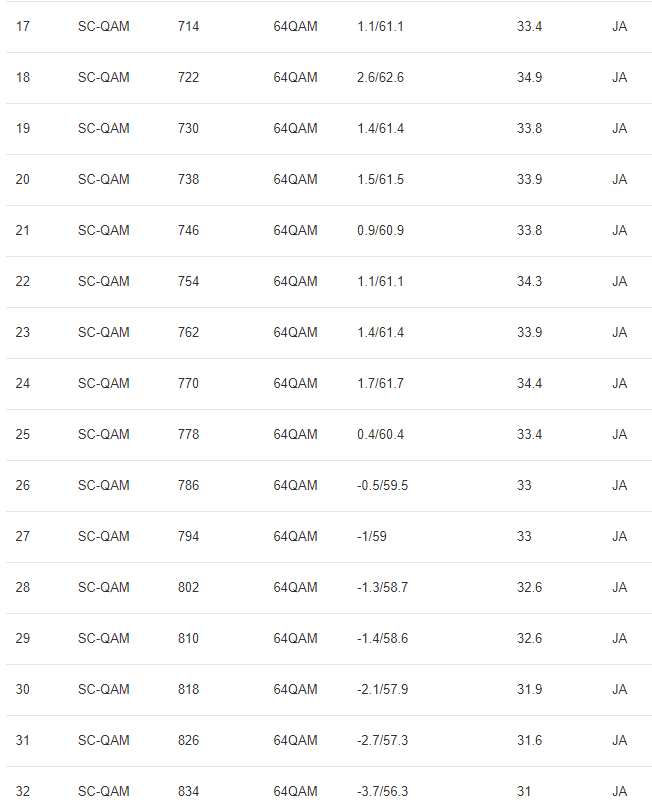Click the power reading -1/59
This screenshot has height=809, width=652.
pos(371,536)
